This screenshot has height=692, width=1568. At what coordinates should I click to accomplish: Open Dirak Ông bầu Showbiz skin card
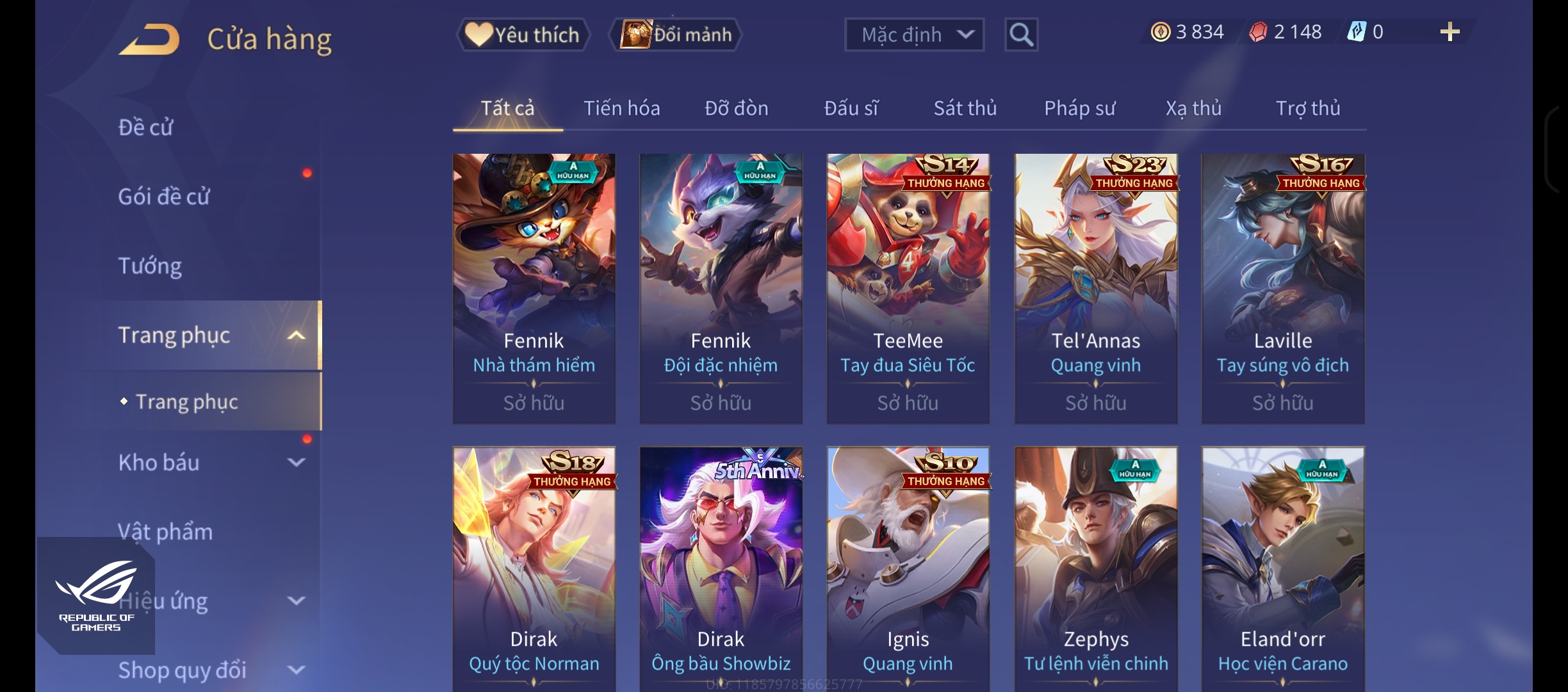721,569
